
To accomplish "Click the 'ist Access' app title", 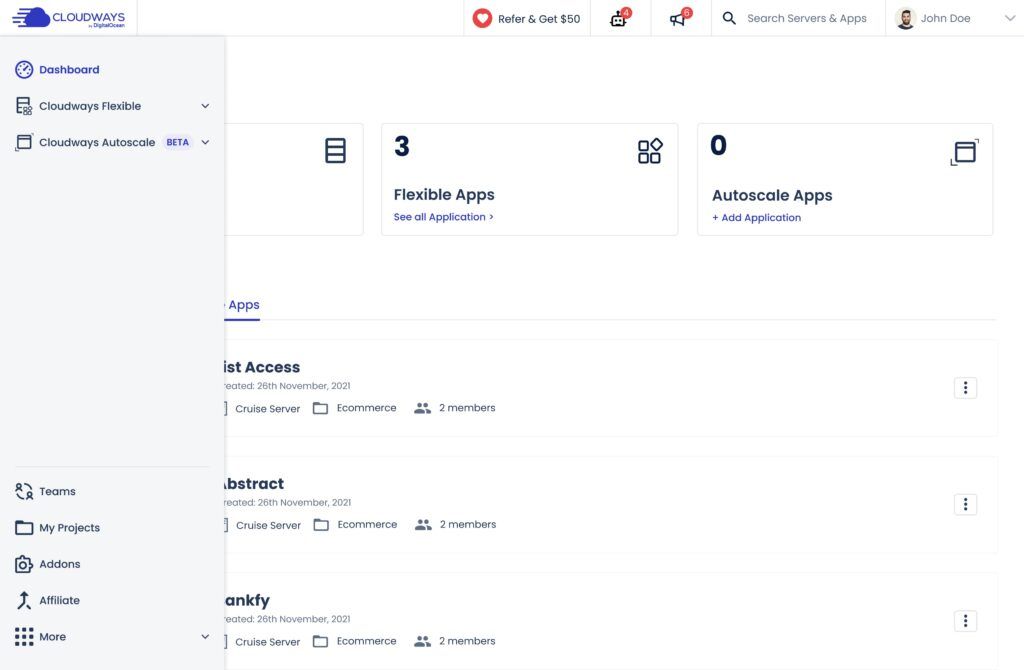I will [x=262, y=367].
